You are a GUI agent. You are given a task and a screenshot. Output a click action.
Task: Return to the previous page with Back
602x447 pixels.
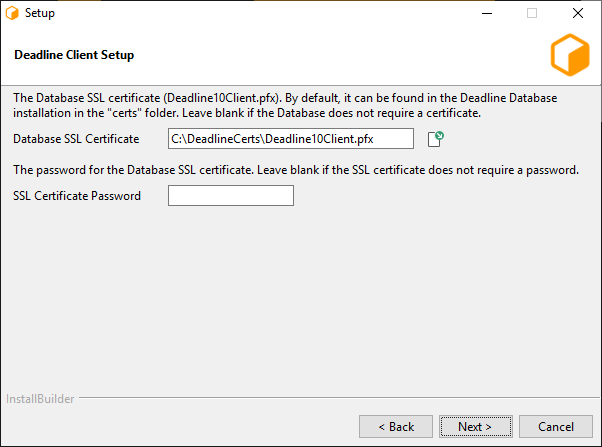point(396,426)
